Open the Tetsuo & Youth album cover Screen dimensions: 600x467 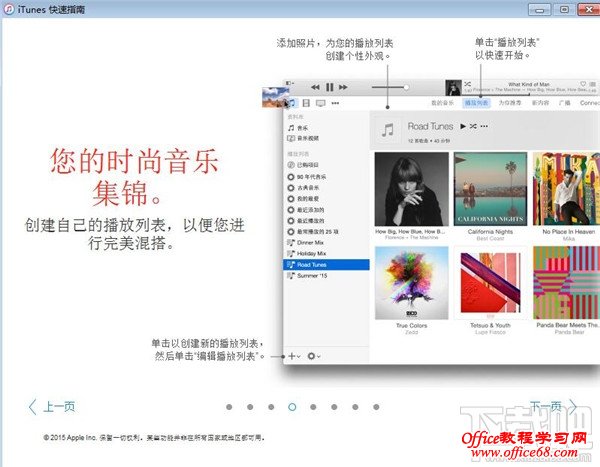coord(491,283)
